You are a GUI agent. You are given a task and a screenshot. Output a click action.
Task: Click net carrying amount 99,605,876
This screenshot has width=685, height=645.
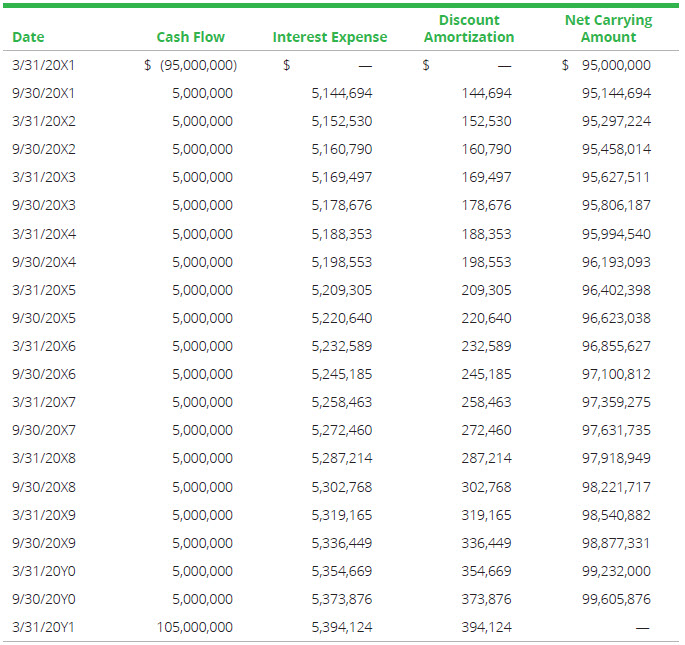[615, 599]
